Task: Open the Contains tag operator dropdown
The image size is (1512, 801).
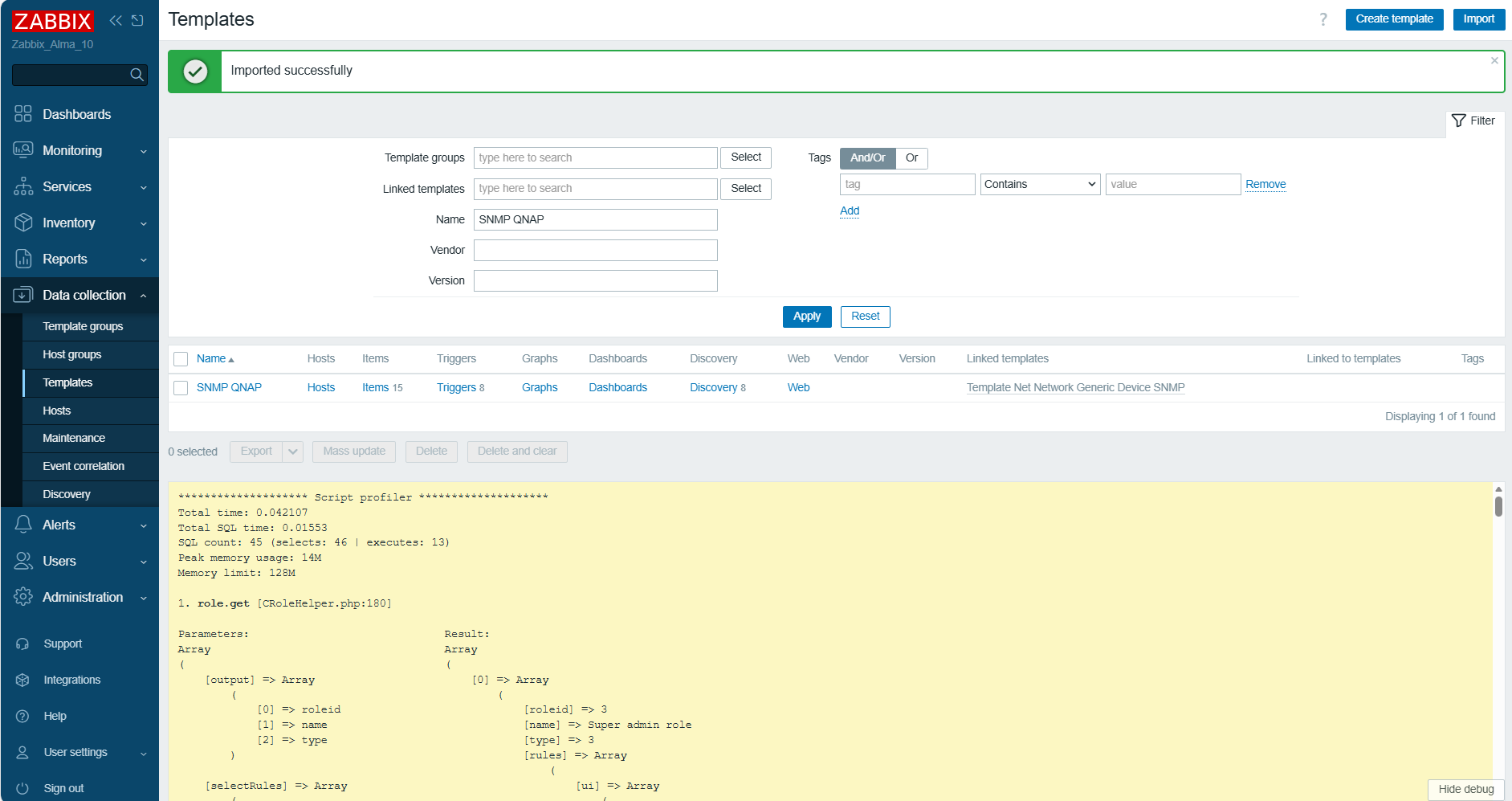Action: (1039, 185)
